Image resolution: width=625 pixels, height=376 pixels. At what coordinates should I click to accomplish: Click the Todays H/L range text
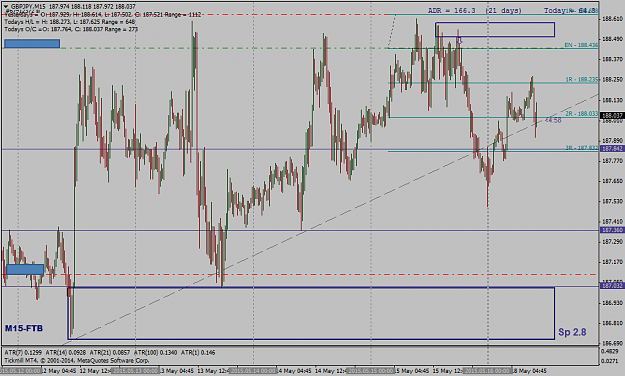tap(70, 22)
